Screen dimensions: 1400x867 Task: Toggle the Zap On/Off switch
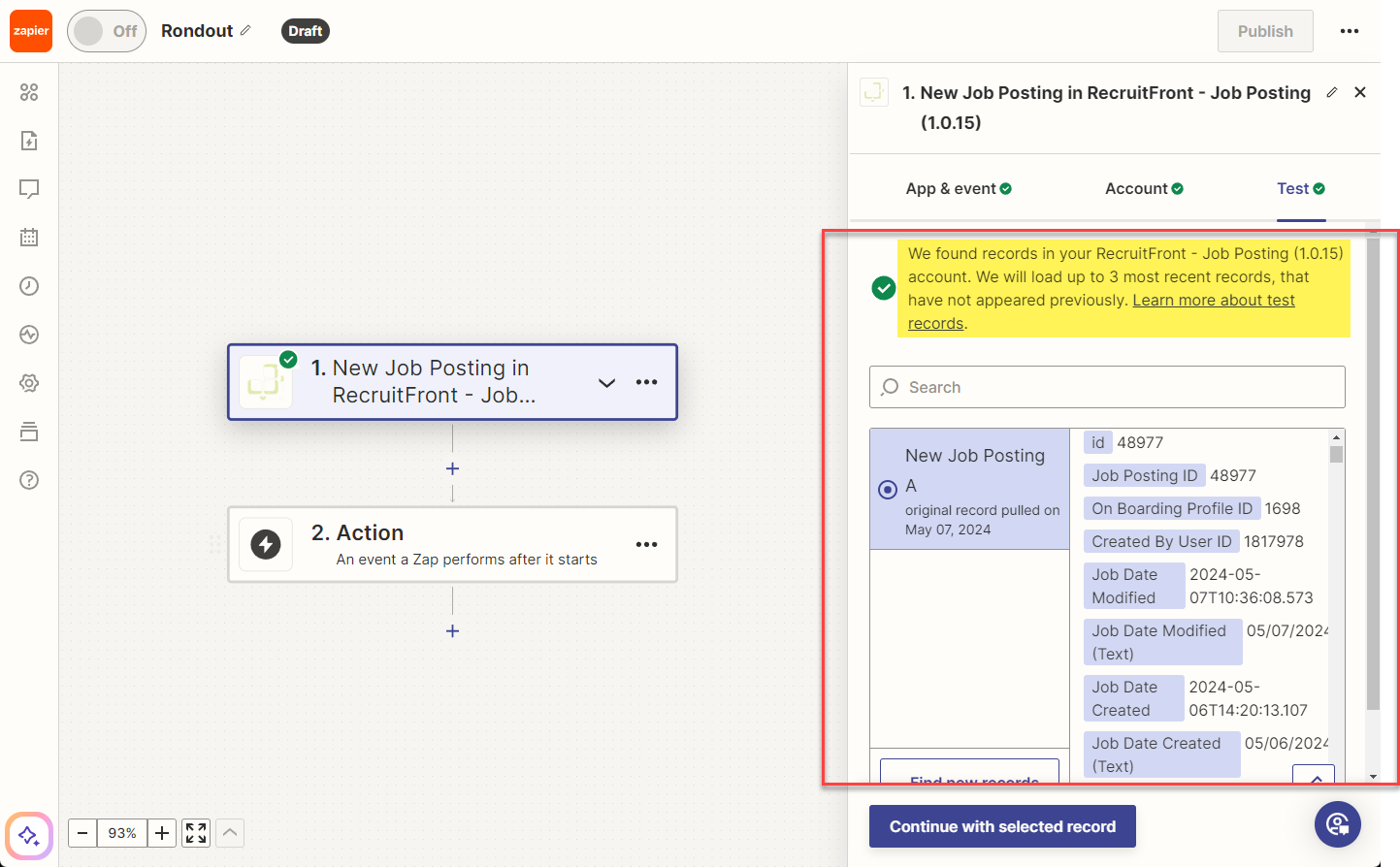[106, 31]
